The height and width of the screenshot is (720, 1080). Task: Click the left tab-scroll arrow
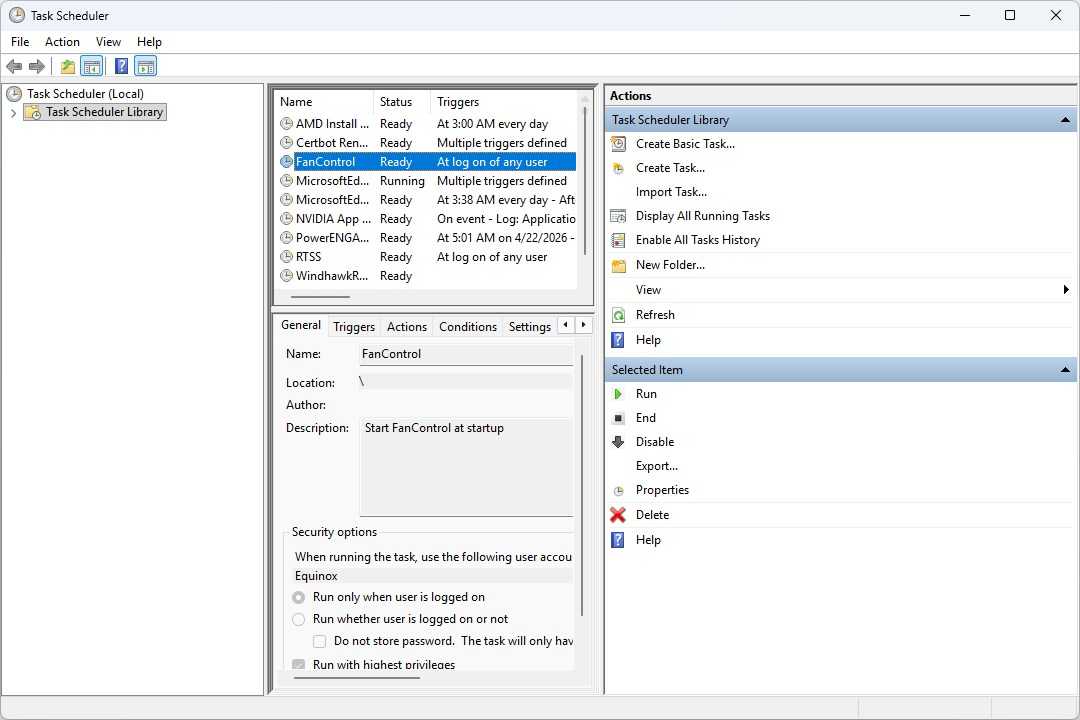(x=565, y=325)
